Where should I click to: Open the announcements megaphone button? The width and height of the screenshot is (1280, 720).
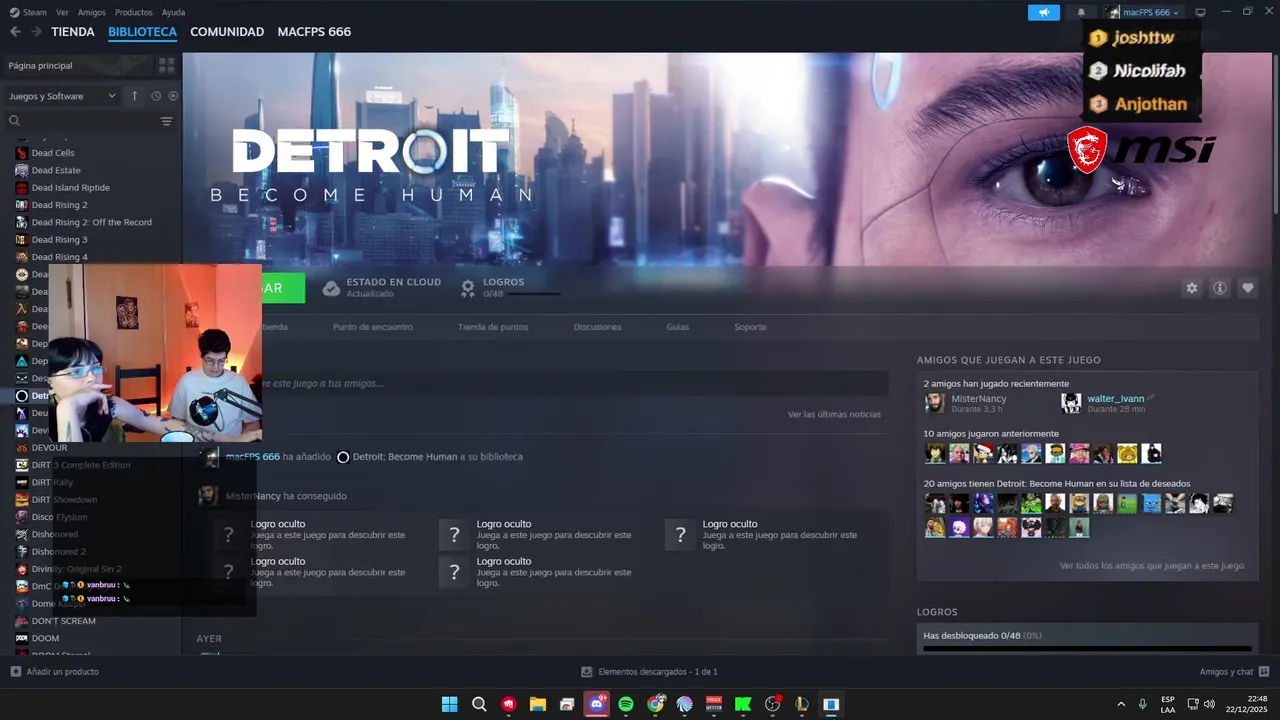(1043, 12)
